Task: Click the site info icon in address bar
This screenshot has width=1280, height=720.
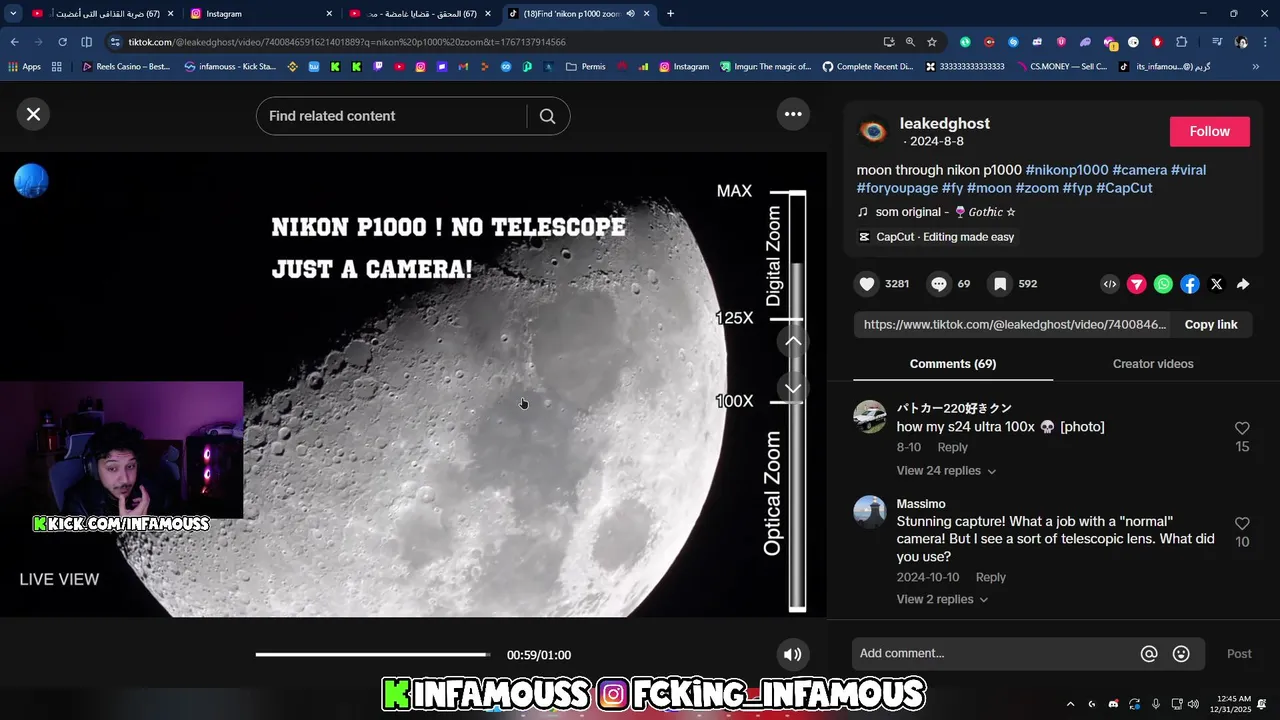Action: click(x=115, y=42)
